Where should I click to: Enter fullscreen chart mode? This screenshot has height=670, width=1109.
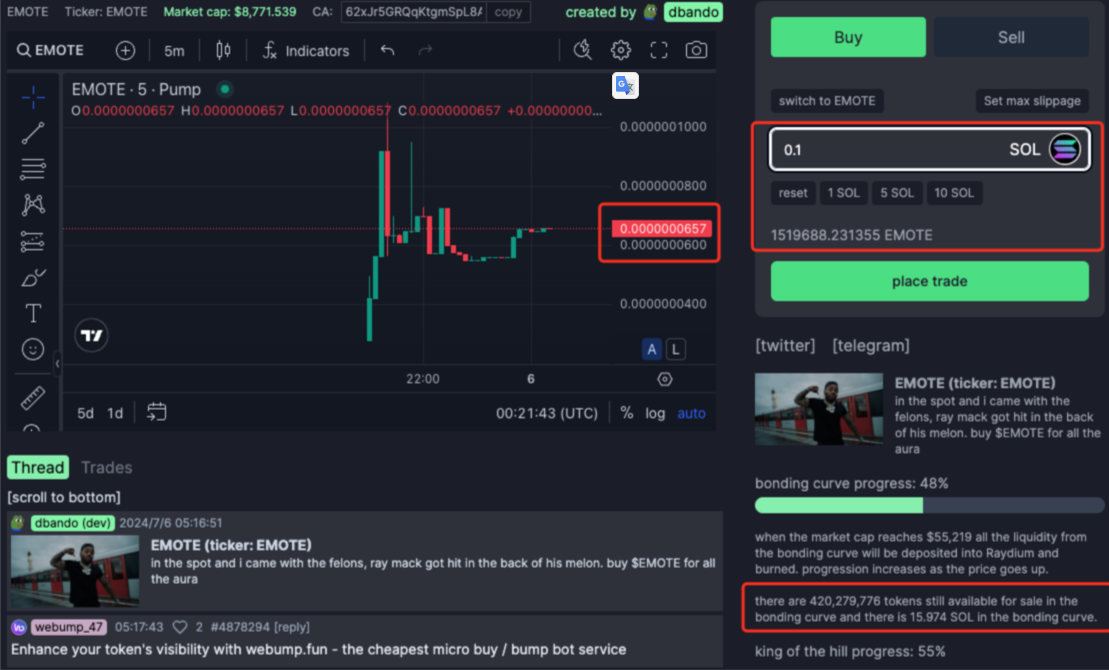coord(658,50)
